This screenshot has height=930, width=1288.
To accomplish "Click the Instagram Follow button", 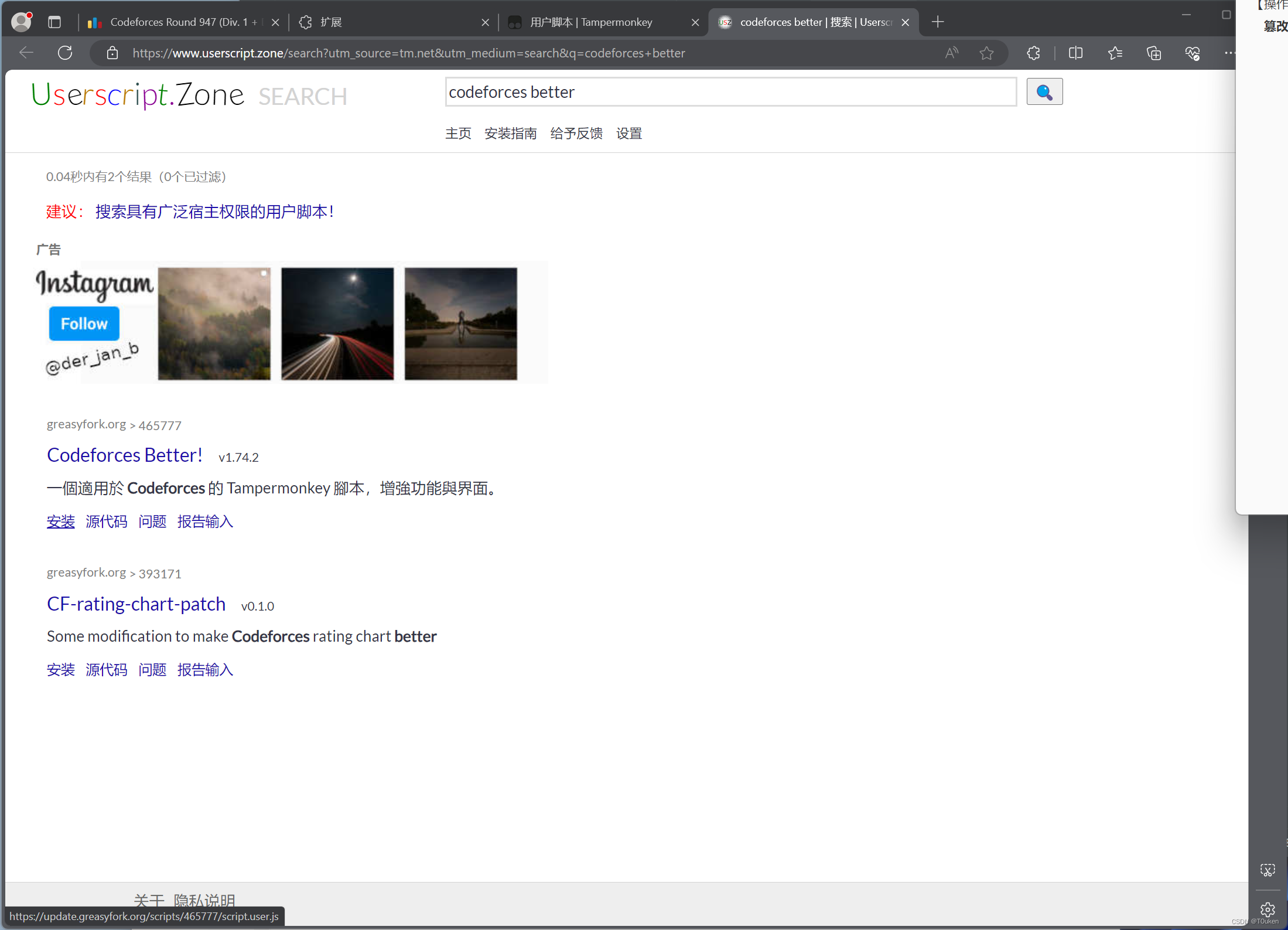I will pyautogui.click(x=84, y=323).
